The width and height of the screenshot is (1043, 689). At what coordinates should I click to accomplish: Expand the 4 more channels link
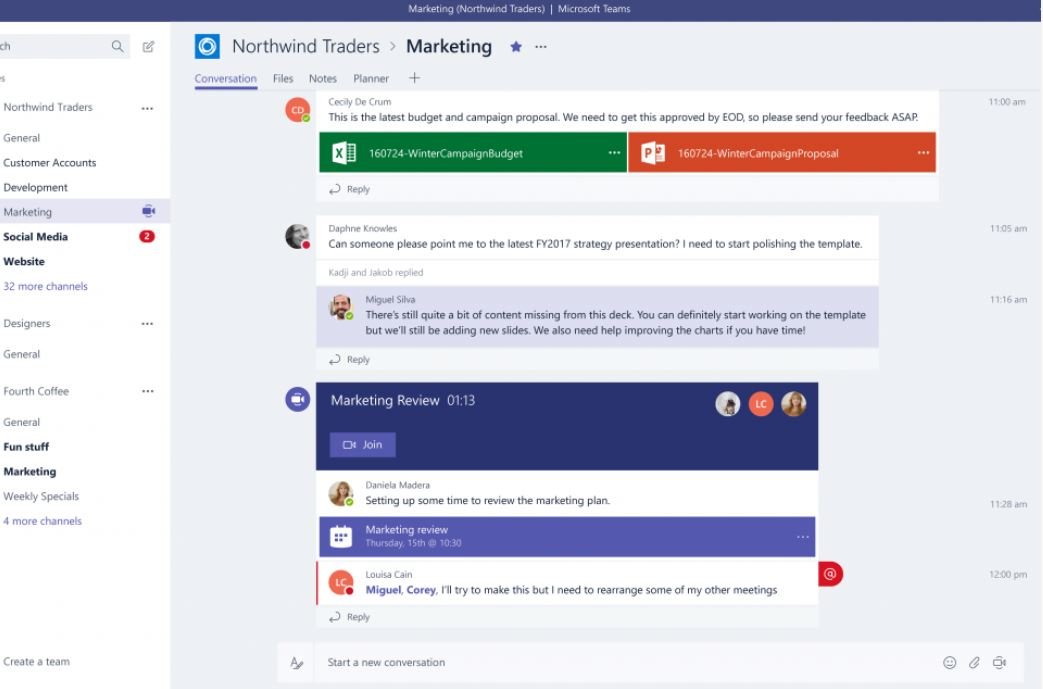[42, 521]
